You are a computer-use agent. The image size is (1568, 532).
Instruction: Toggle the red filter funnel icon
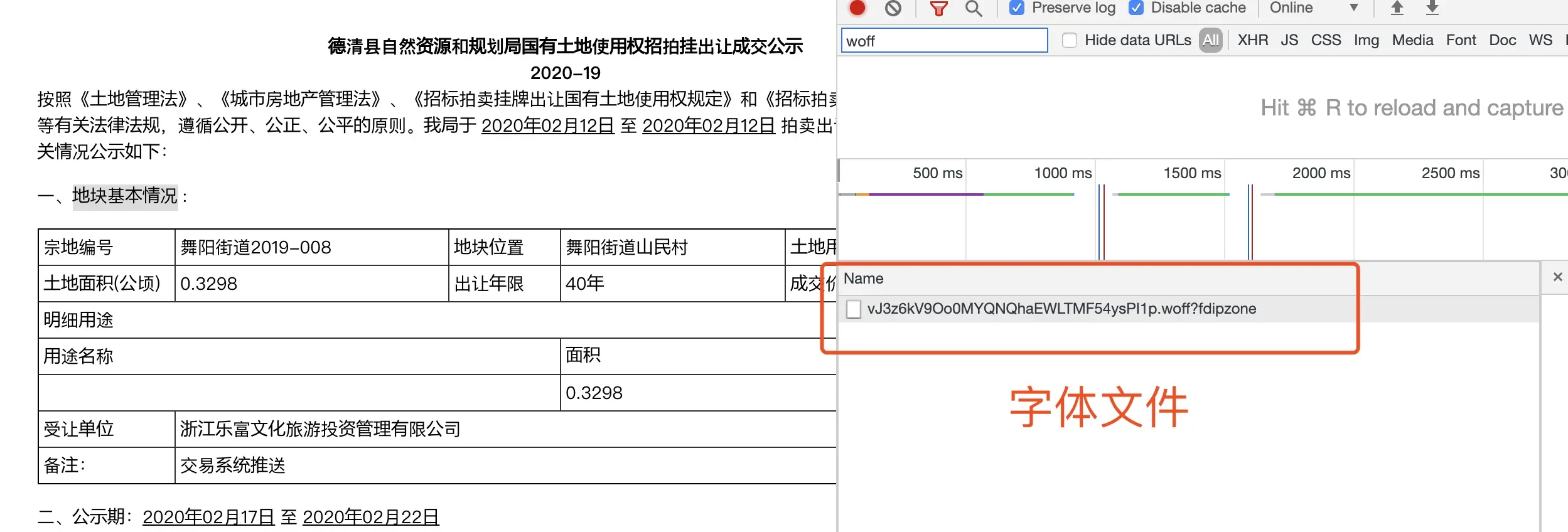pyautogui.click(x=938, y=8)
